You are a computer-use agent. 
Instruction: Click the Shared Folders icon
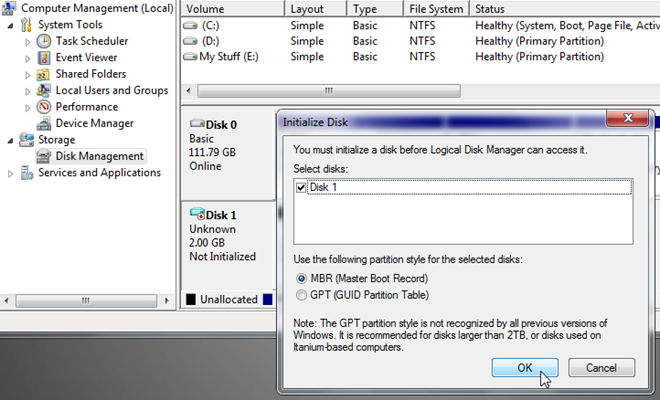(x=43, y=74)
